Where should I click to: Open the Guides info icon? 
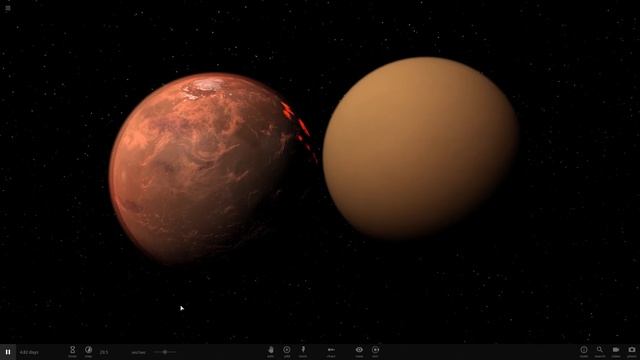click(584, 351)
